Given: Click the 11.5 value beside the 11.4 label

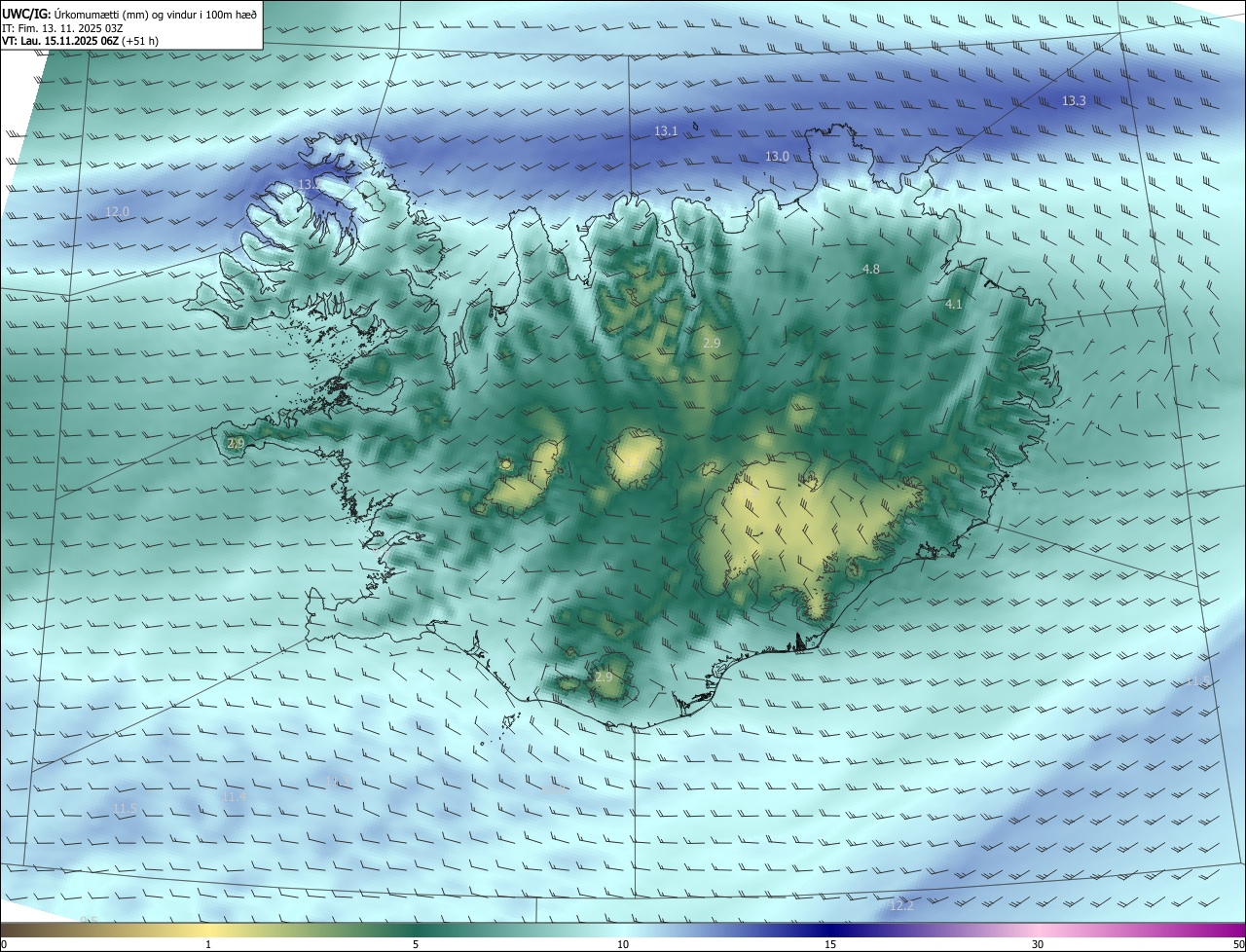Looking at the screenshot, I should [124, 809].
